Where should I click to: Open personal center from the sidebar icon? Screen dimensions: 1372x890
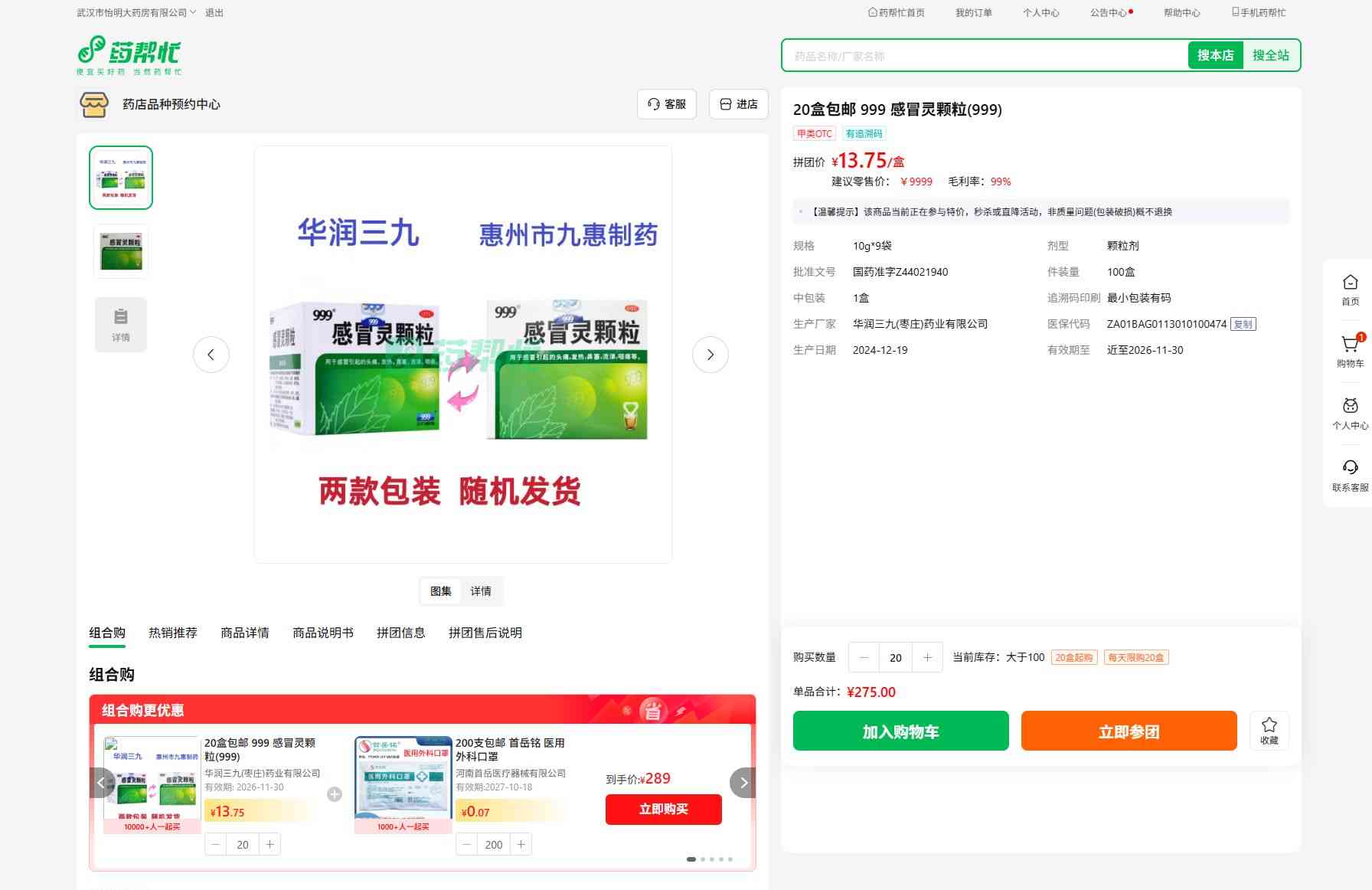(1350, 407)
